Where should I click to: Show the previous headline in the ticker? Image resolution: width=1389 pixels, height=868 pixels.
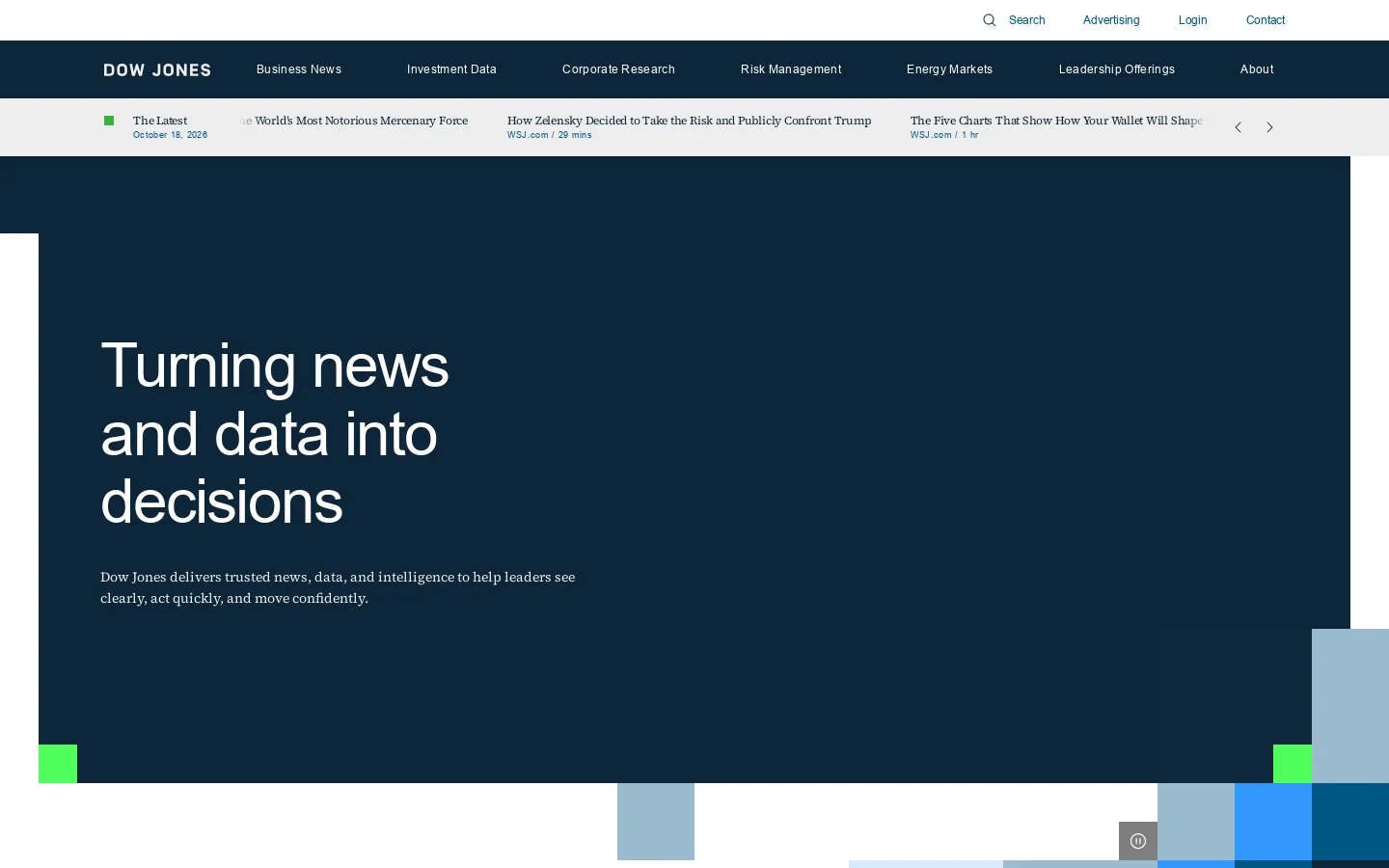point(1238,127)
